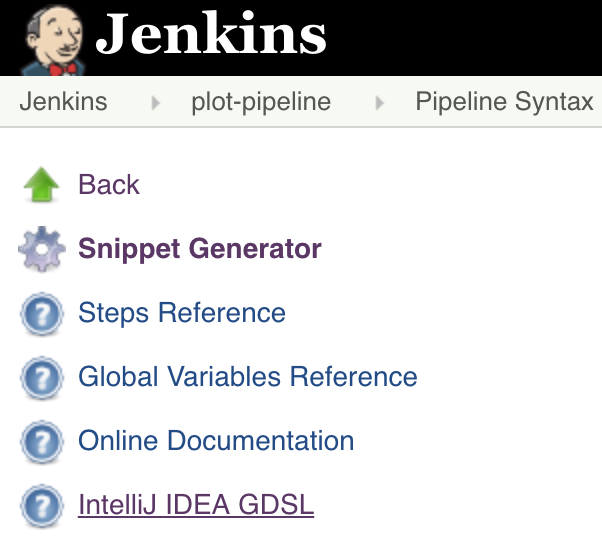Click the Jenkins header title text
The image size is (602, 546).
coord(211,34)
